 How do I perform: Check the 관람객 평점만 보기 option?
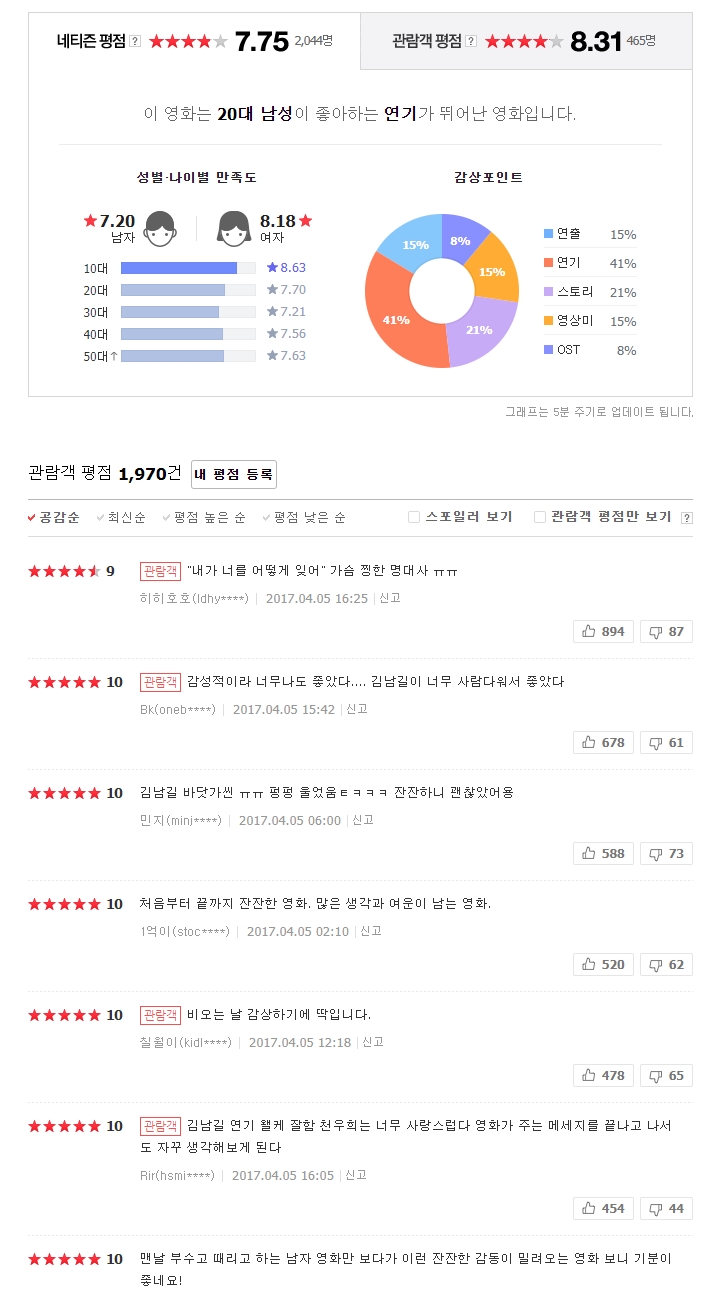[x=540, y=517]
